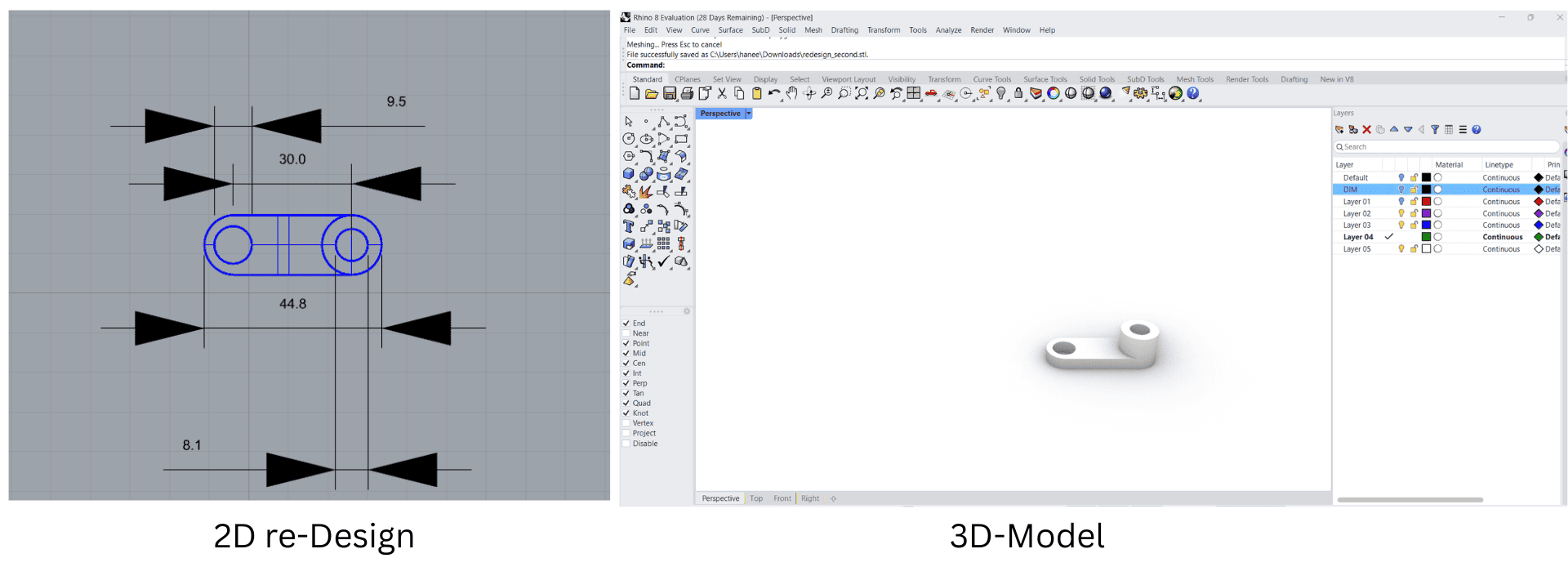Open the Curve Tools toolbar tab
The height and width of the screenshot is (567, 1568).
[x=991, y=79]
